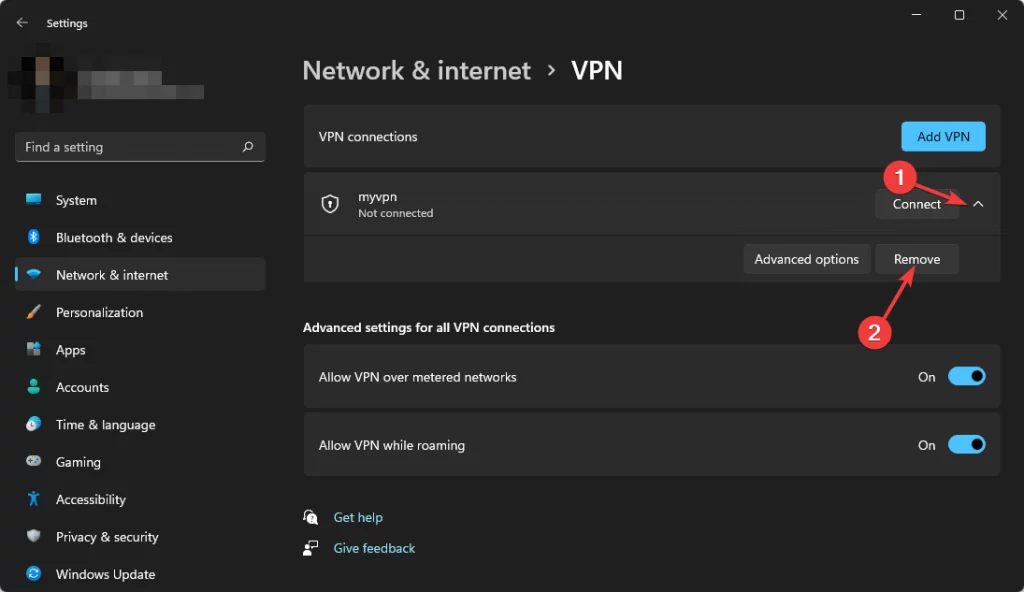
Task: Remove the myvpn connection
Action: (x=916, y=258)
